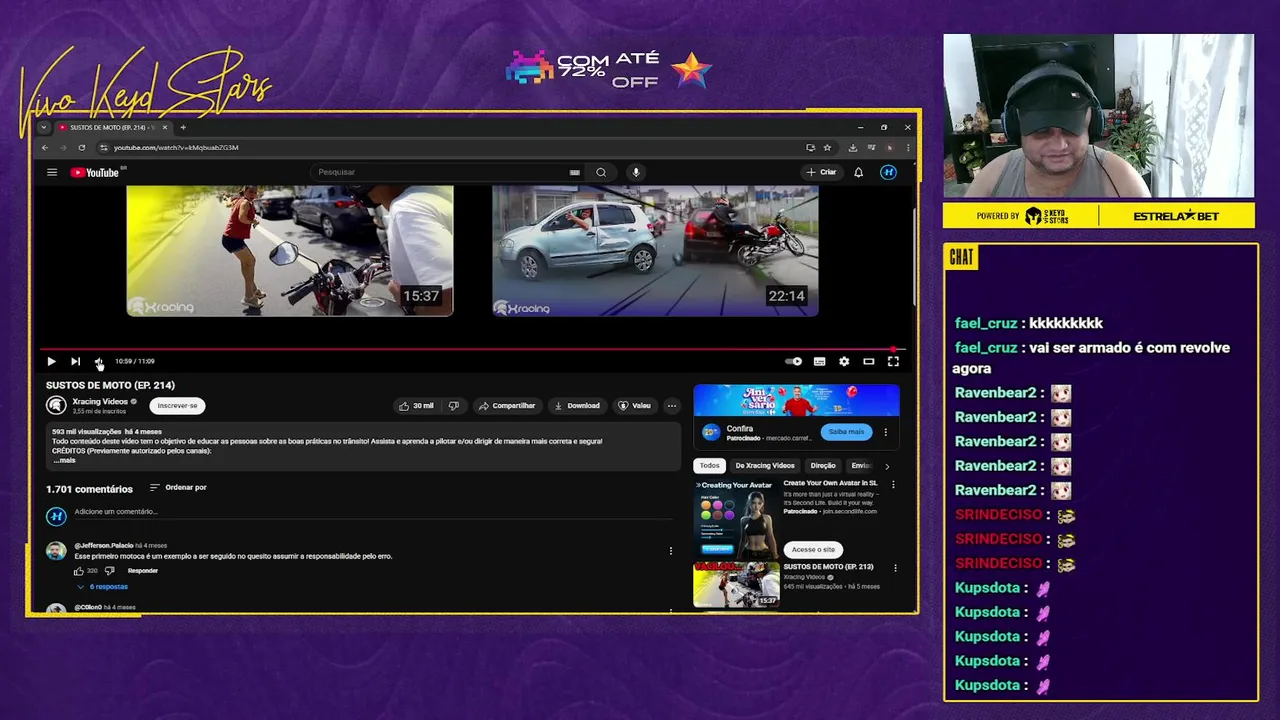Click the Inscrever-se subscribe button

click(177, 405)
